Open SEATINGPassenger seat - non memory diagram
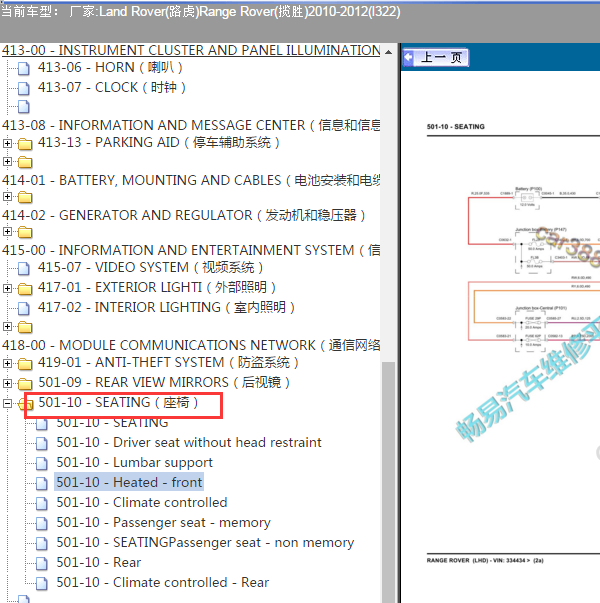This screenshot has height=603, width=600. coord(205,543)
